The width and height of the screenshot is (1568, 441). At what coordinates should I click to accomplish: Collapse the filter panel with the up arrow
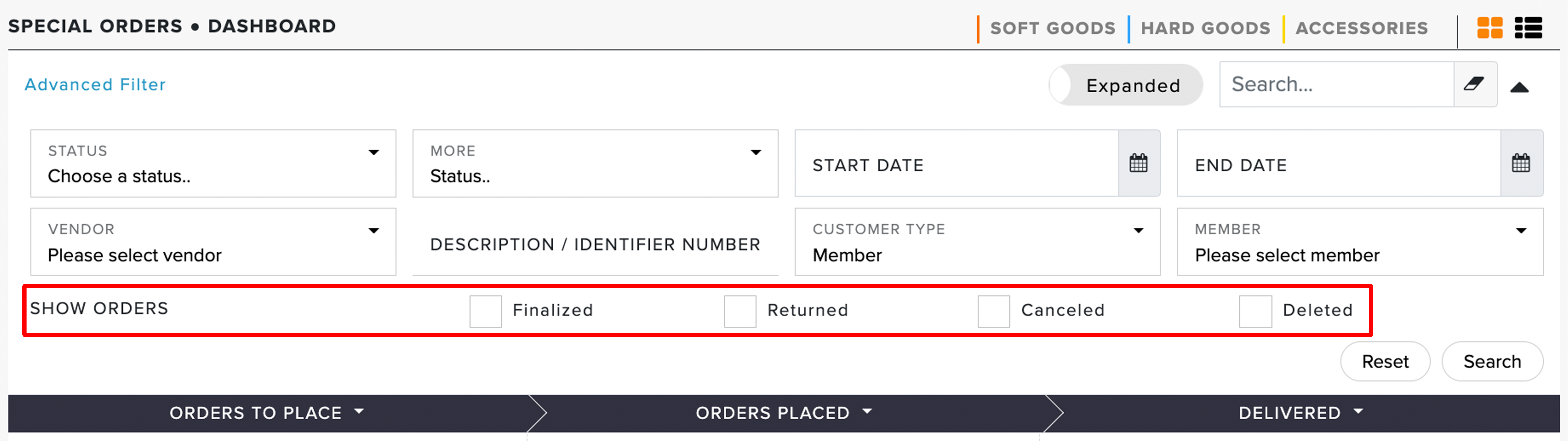[x=1519, y=88]
